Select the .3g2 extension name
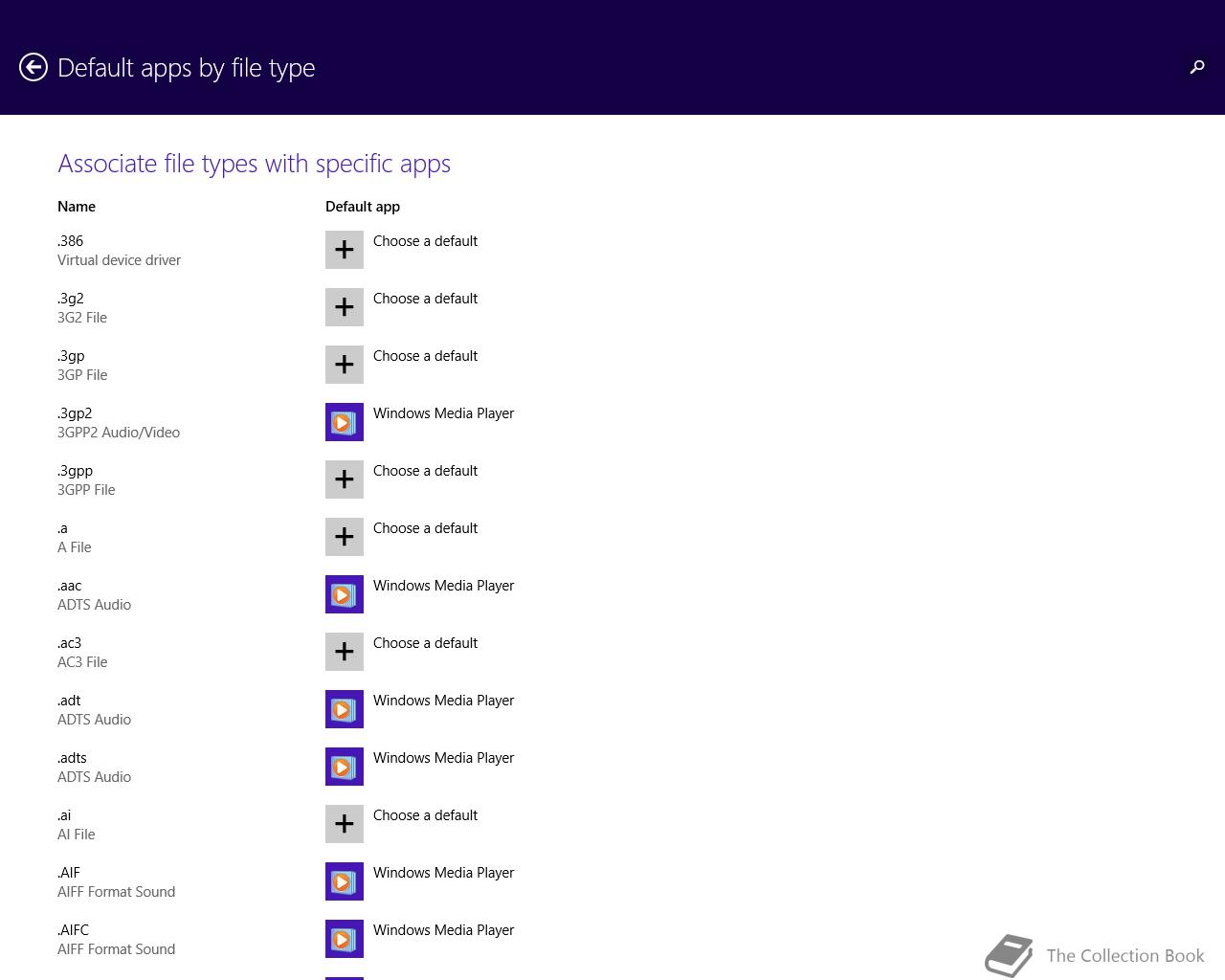Screen dimensions: 1225x980 [x=70, y=299]
